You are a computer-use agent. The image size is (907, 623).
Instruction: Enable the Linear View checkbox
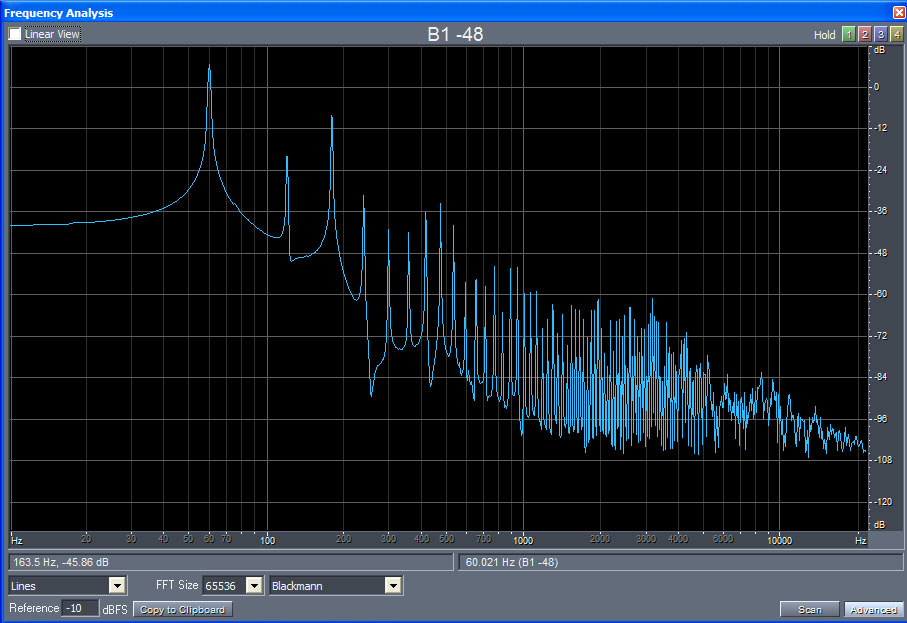[15, 34]
